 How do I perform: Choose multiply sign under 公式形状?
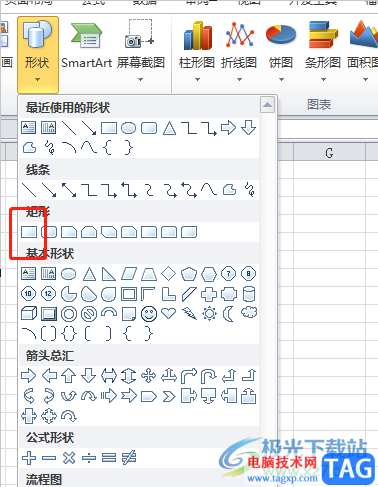(69, 458)
